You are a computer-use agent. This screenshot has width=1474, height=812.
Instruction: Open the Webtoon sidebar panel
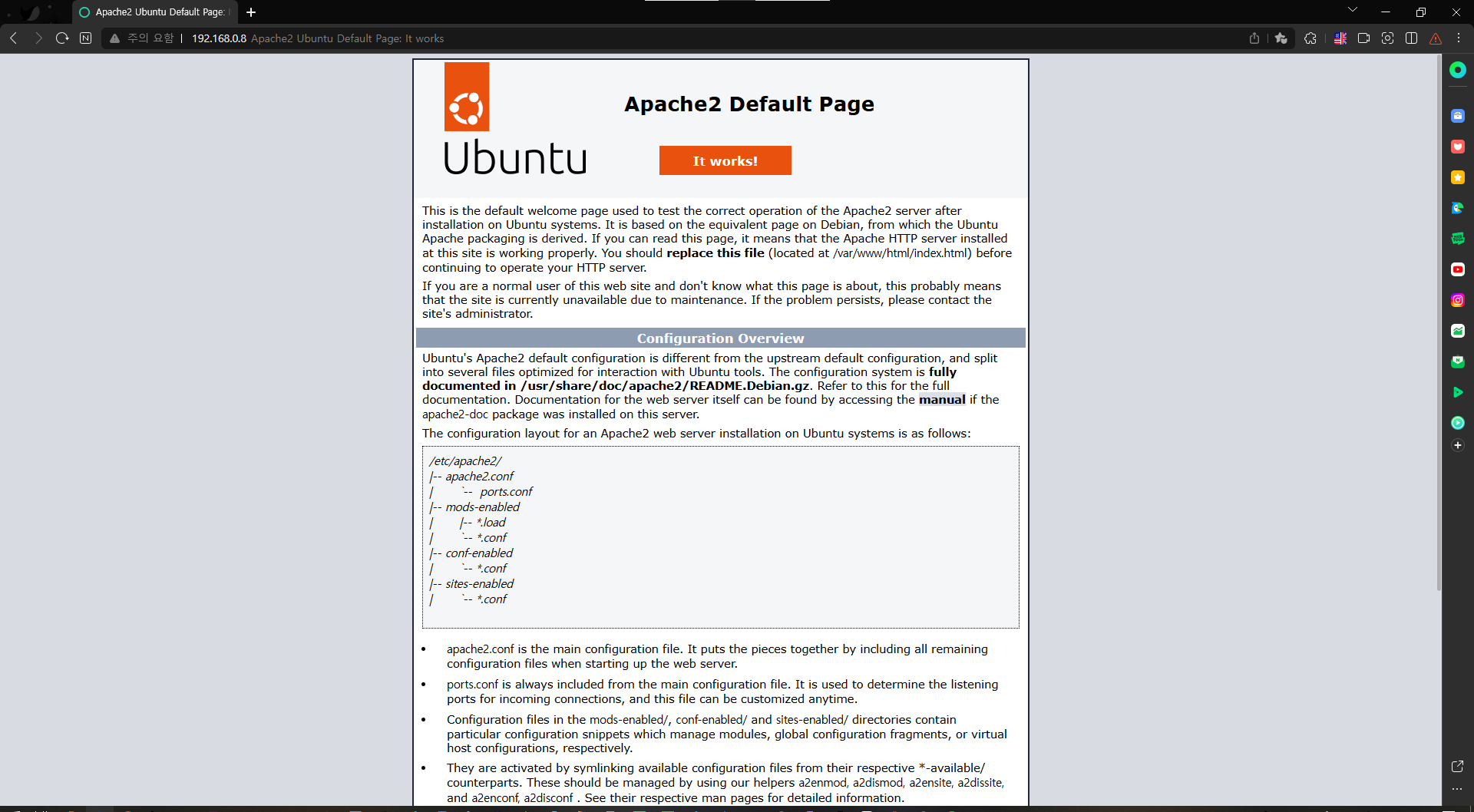pos(1457,239)
